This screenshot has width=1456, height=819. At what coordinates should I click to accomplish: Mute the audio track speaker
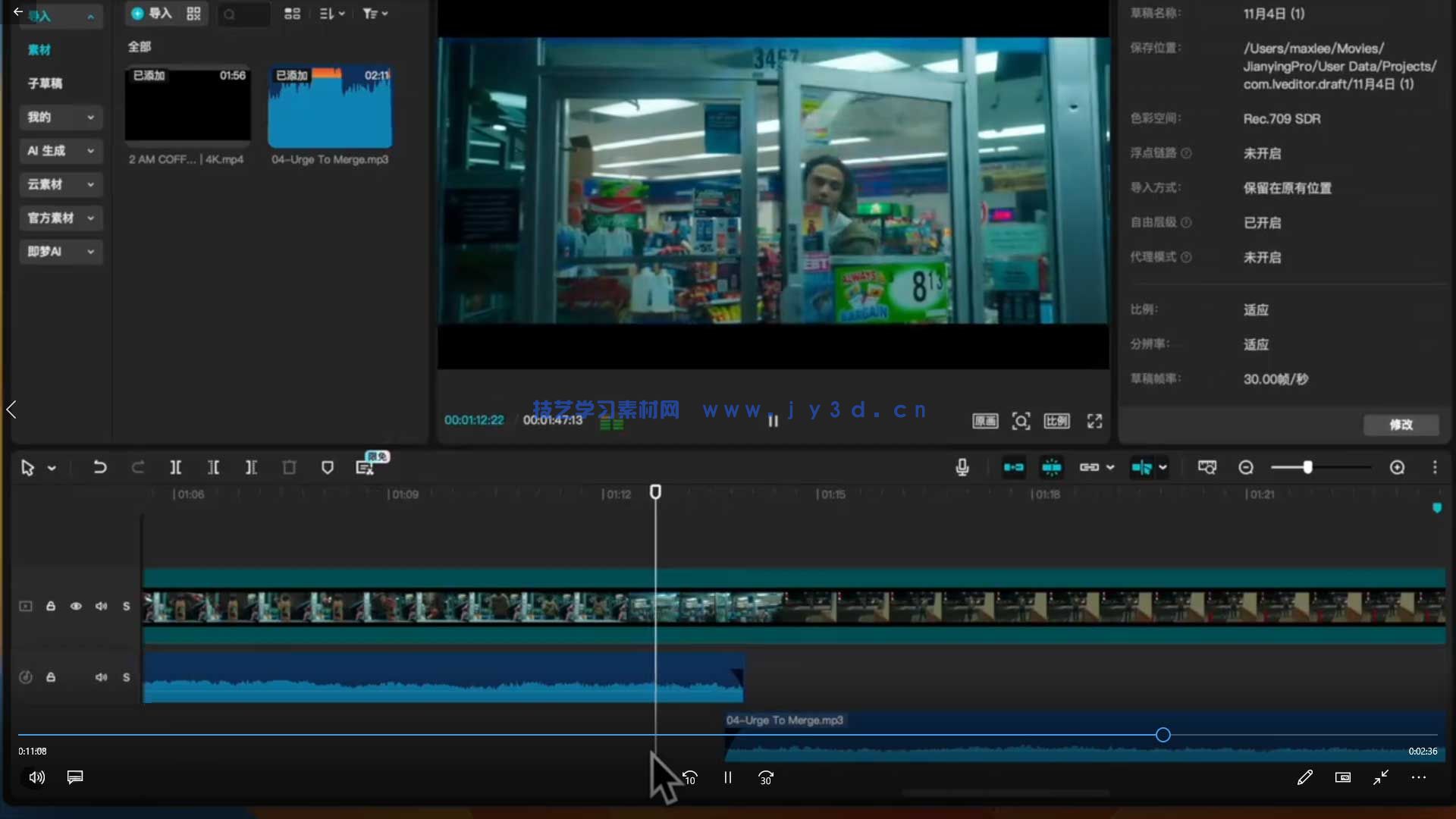coord(101,676)
